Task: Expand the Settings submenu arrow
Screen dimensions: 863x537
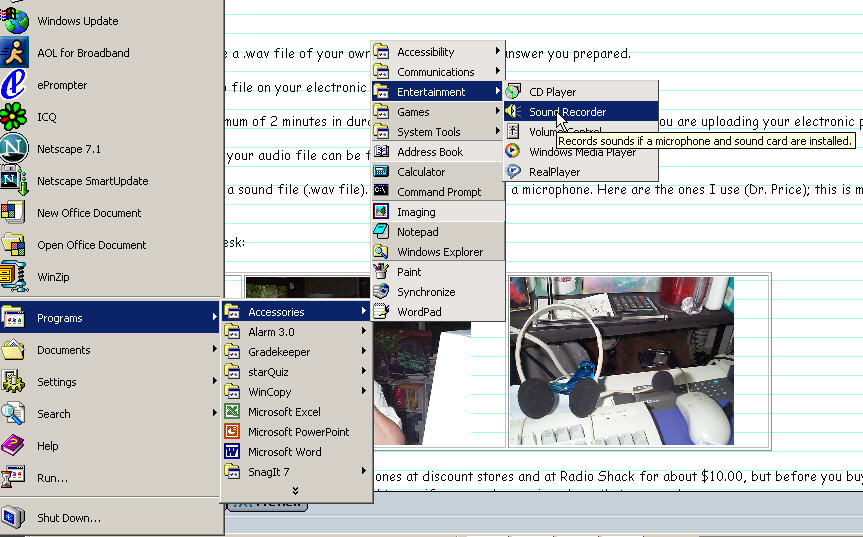Action: pyautogui.click(x=214, y=380)
